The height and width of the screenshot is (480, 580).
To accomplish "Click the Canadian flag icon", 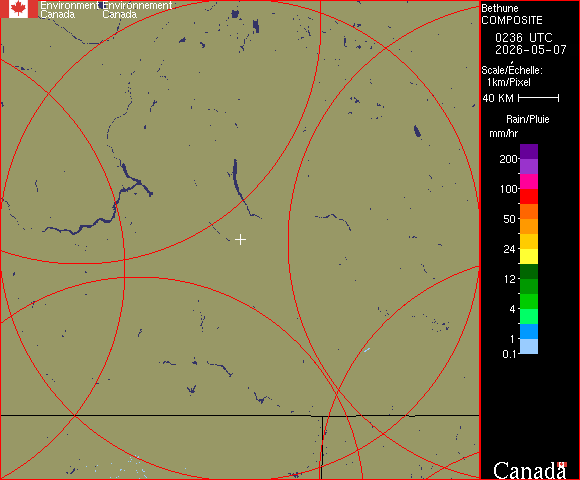I will click(x=19, y=9).
